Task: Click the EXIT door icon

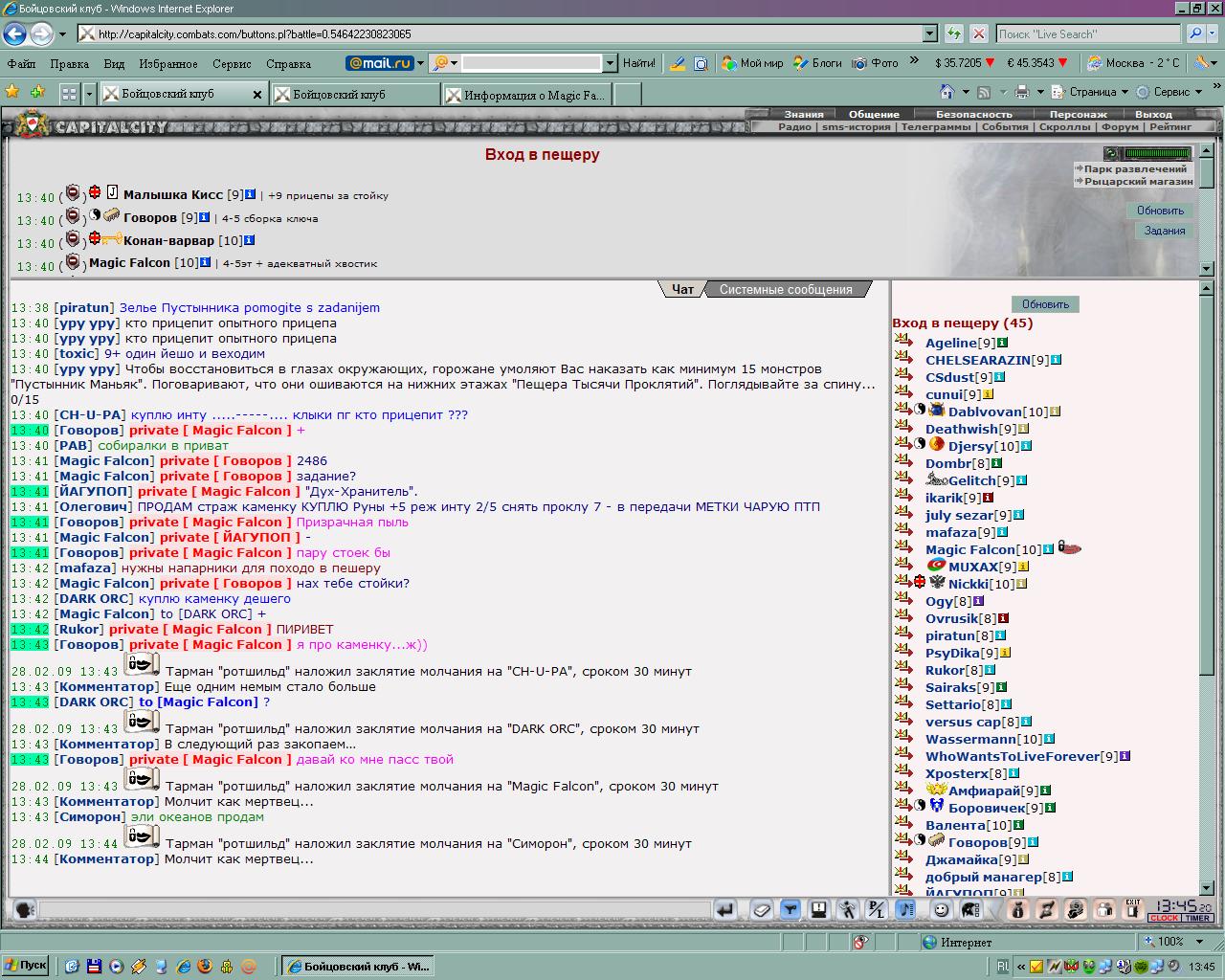Action: point(1133,909)
